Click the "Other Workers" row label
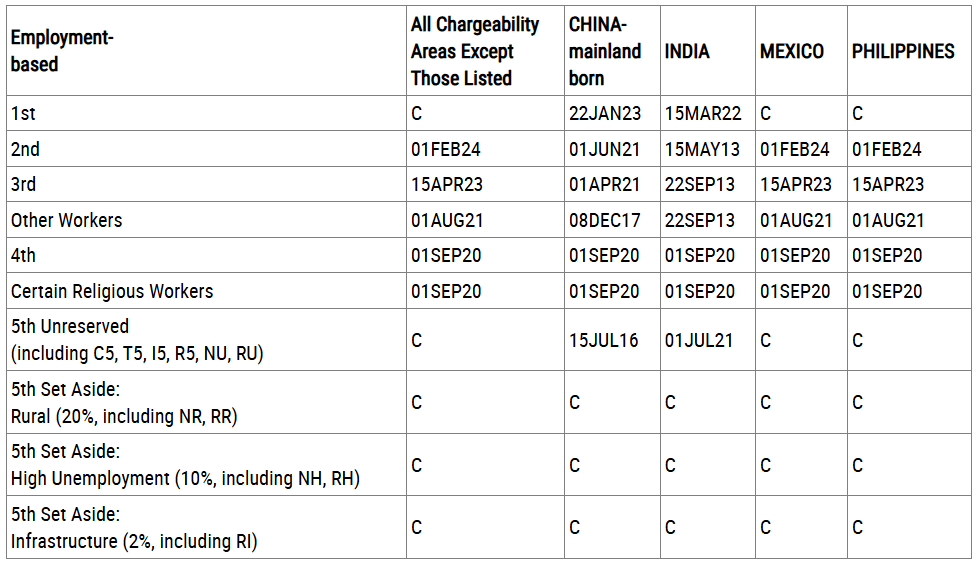Image resolution: width=976 pixels, height=564 pixels. click(x=66, y=220)
